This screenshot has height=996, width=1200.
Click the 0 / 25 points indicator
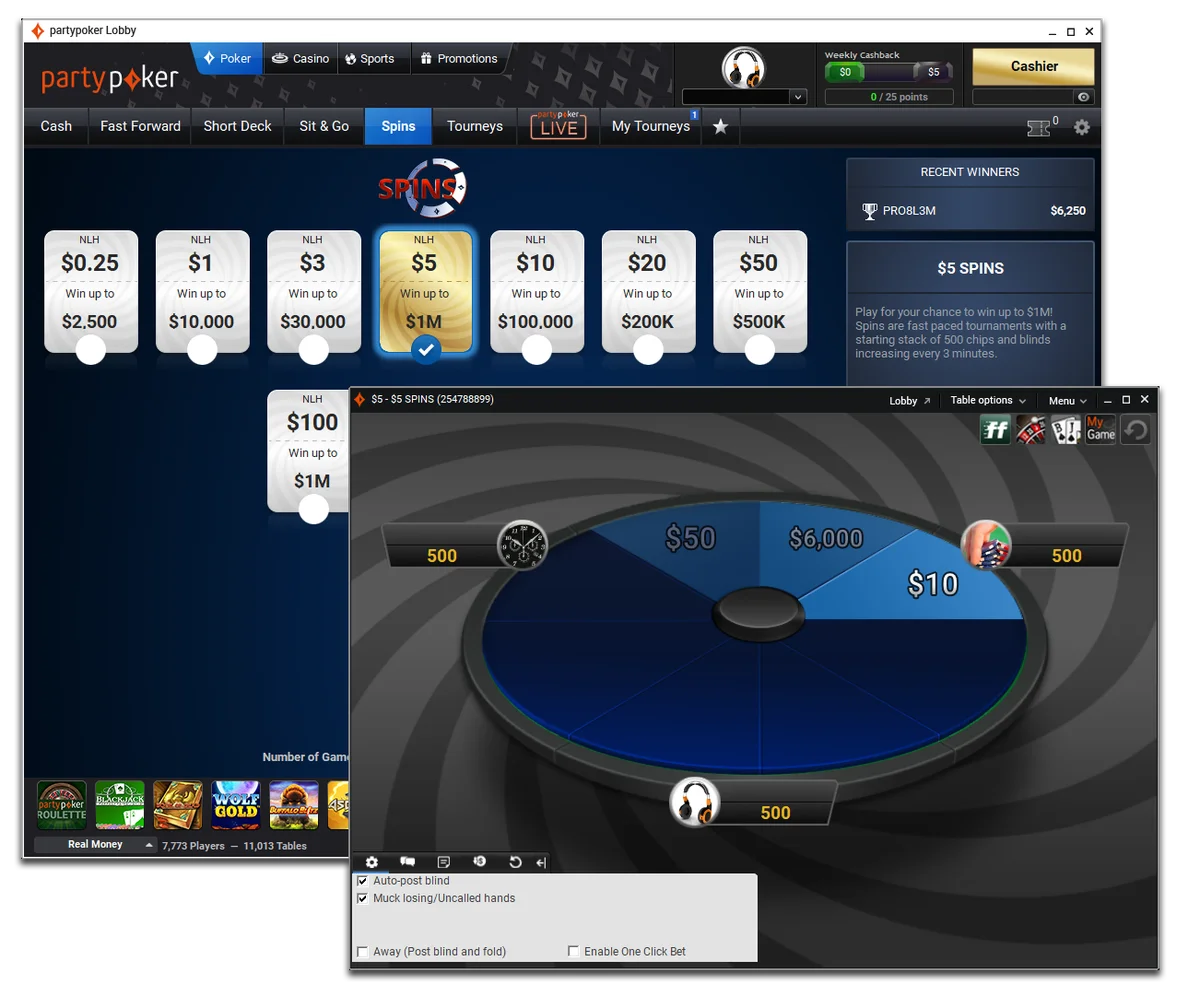(x=889, y=97)
